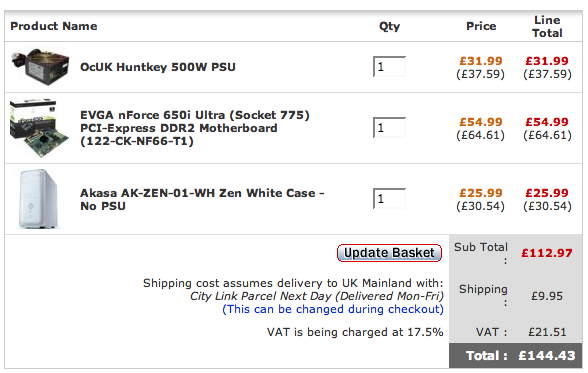Viewport: 588px width, 373px height.
Task: Click the Qty column header
Action: 389,27
